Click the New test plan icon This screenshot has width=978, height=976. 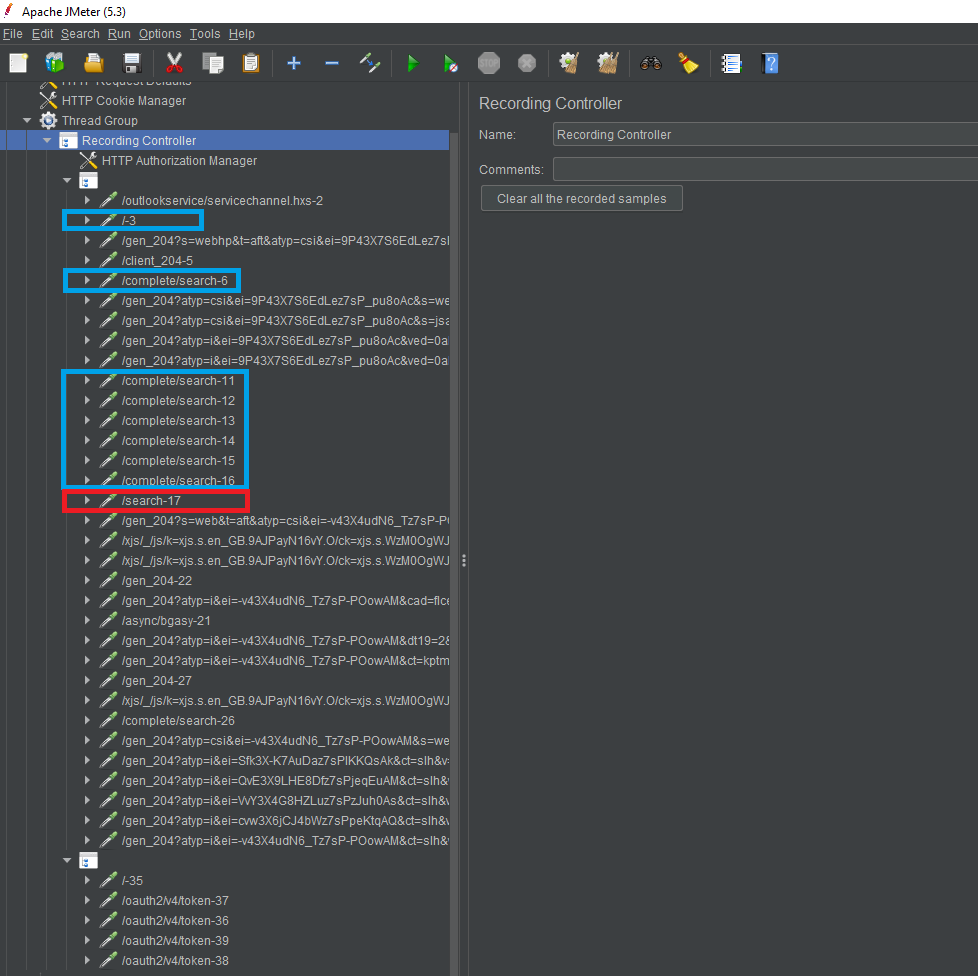[x=18, y=63]
